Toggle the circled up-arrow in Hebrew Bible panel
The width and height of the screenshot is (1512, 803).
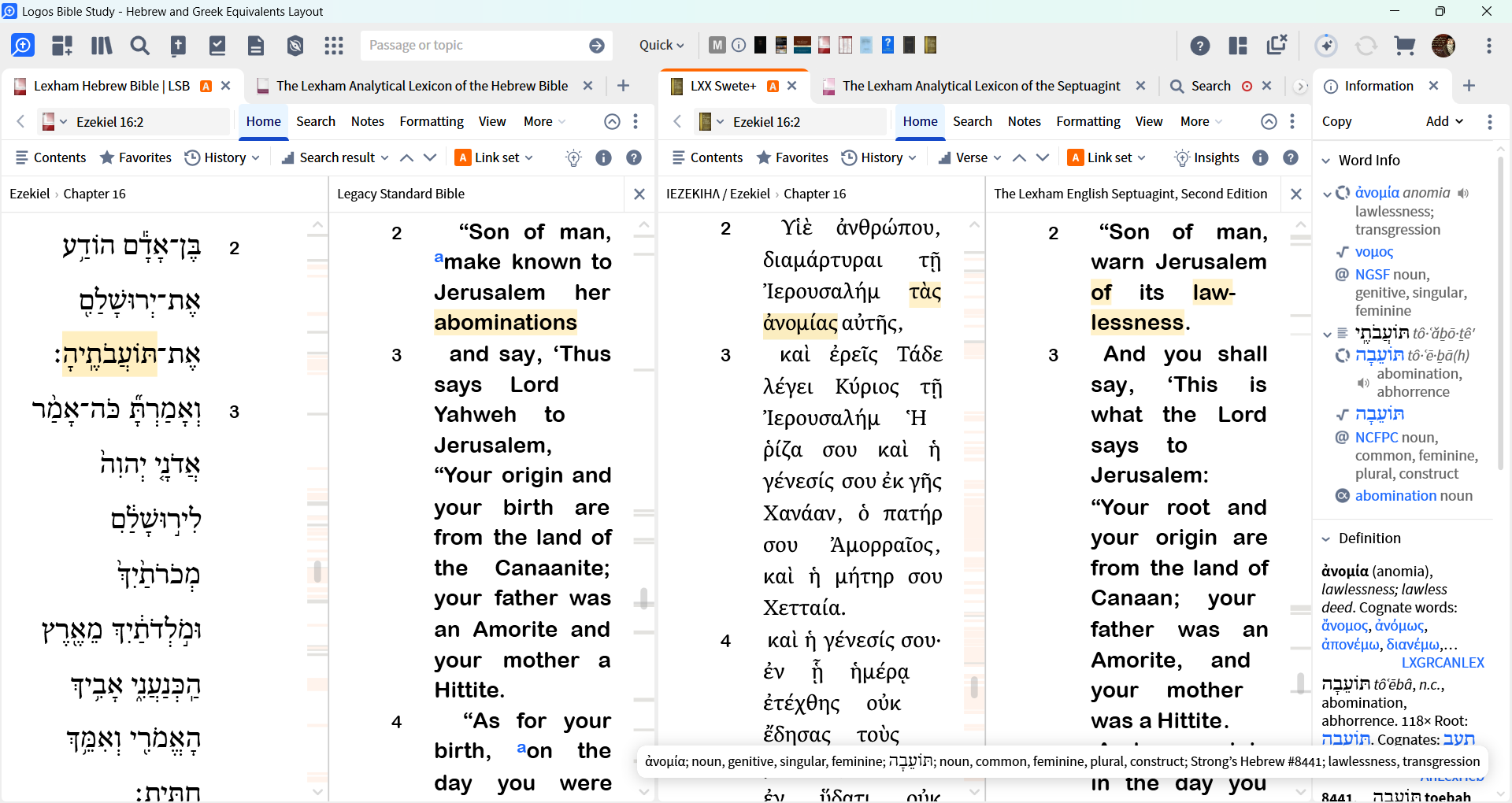pyautogui.click(x=612, y=121)
